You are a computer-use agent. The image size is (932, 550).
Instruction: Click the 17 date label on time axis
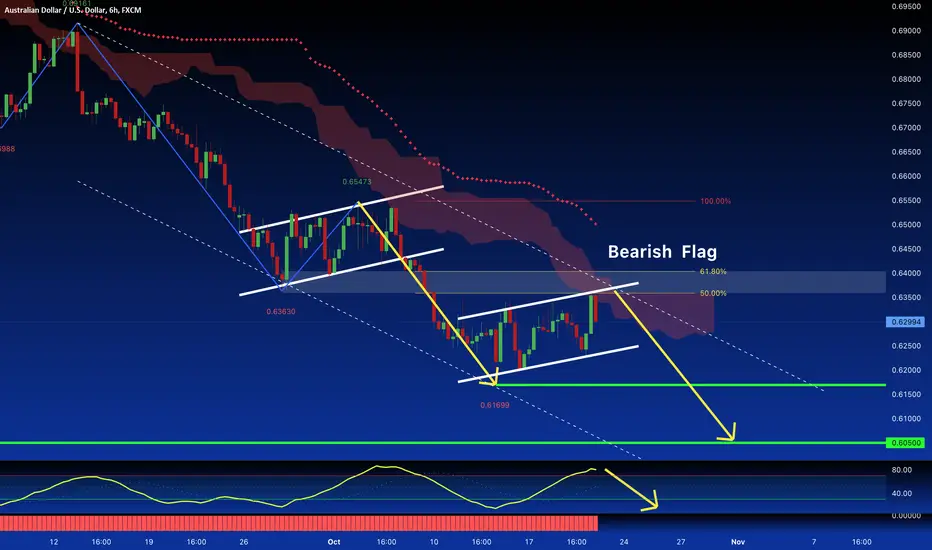pyautogui.click(x=529, y=542)
